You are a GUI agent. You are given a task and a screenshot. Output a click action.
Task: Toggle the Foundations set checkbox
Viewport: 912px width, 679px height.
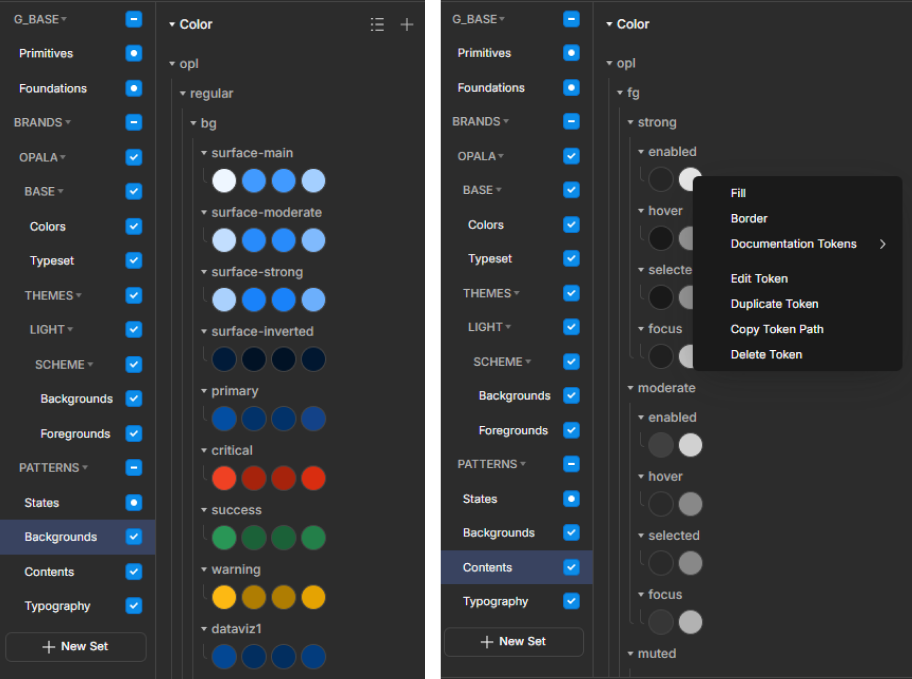(x=133, y=88)
